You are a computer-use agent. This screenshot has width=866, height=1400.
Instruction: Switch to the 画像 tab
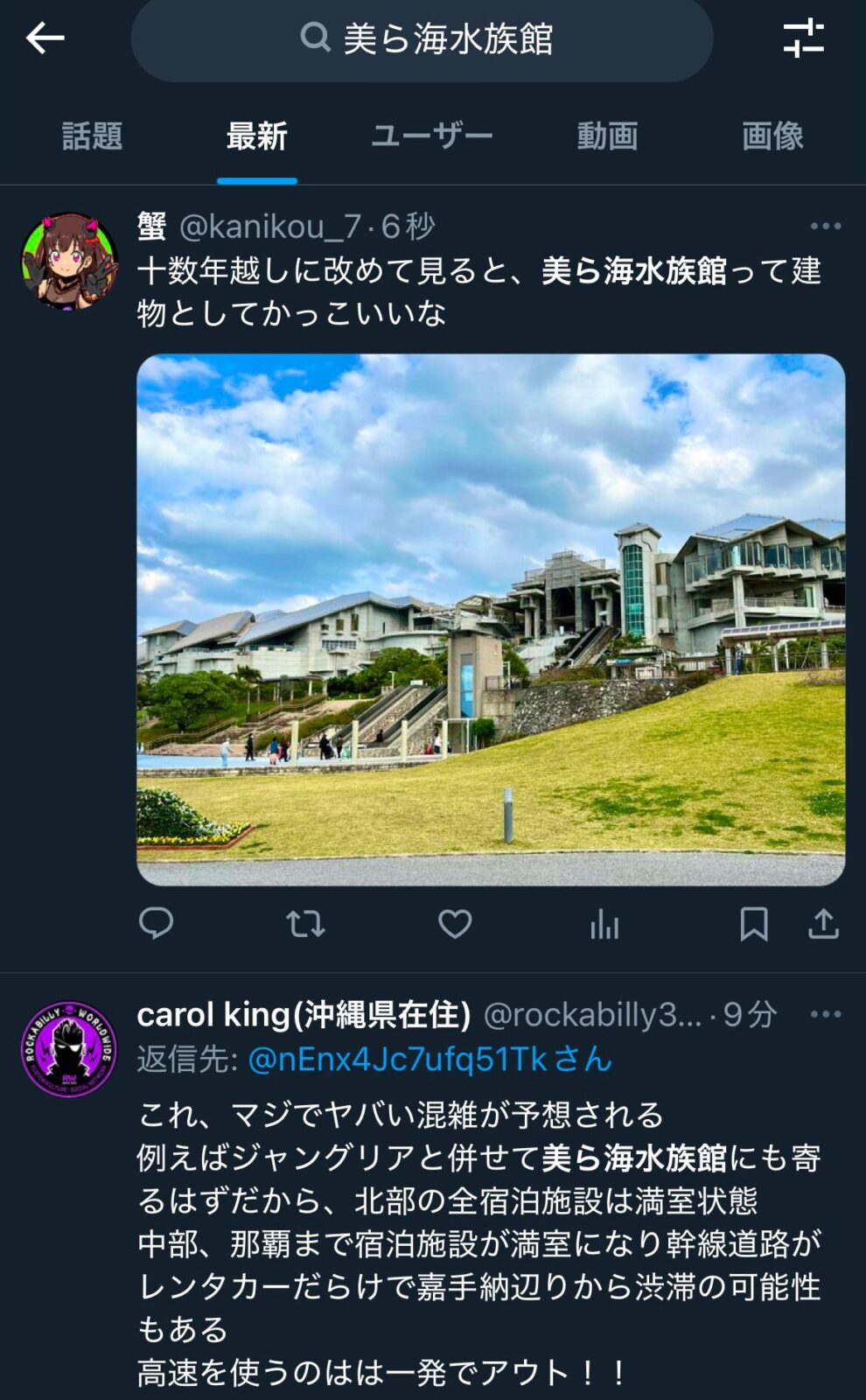coord(772,136)
